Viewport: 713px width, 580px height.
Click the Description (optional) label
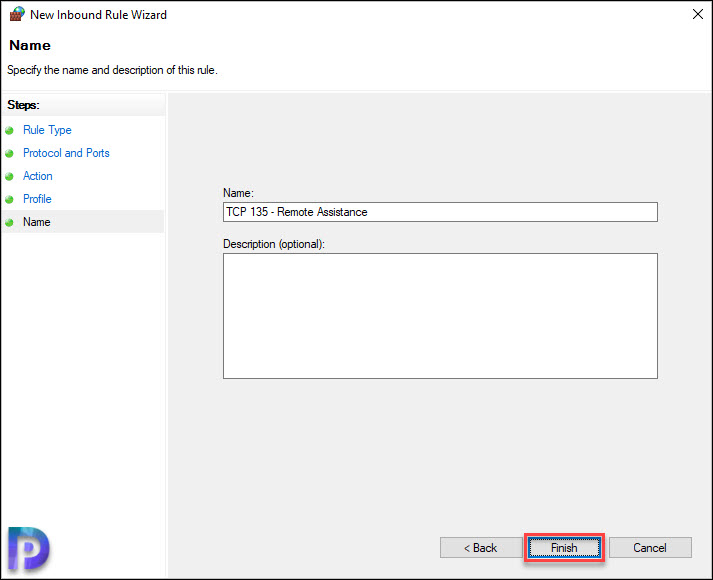pos(274,244)
